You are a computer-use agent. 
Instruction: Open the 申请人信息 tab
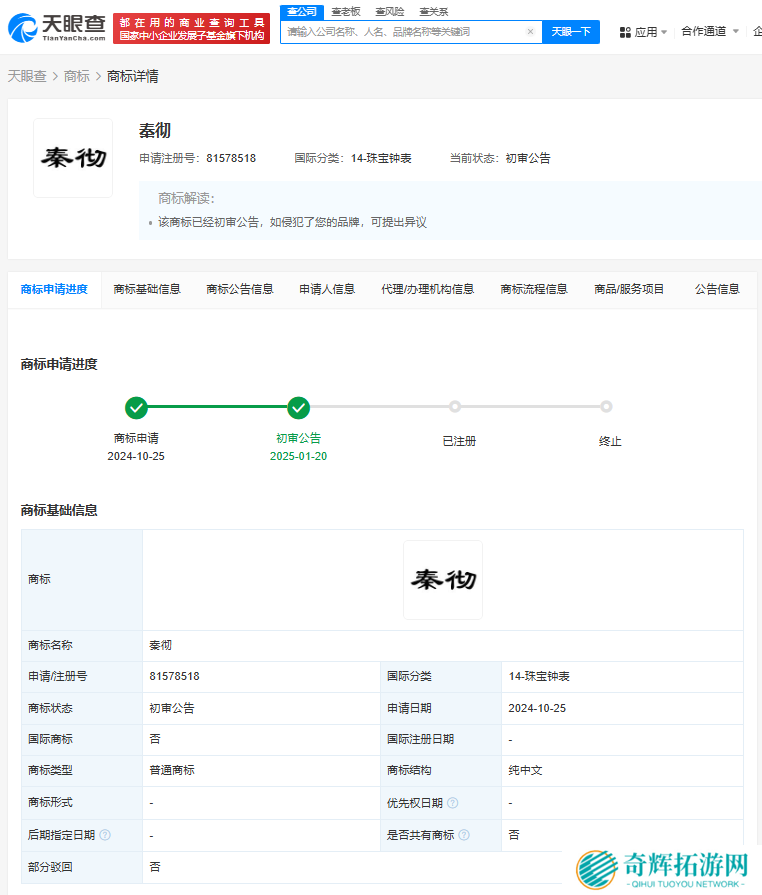(327, 289)
